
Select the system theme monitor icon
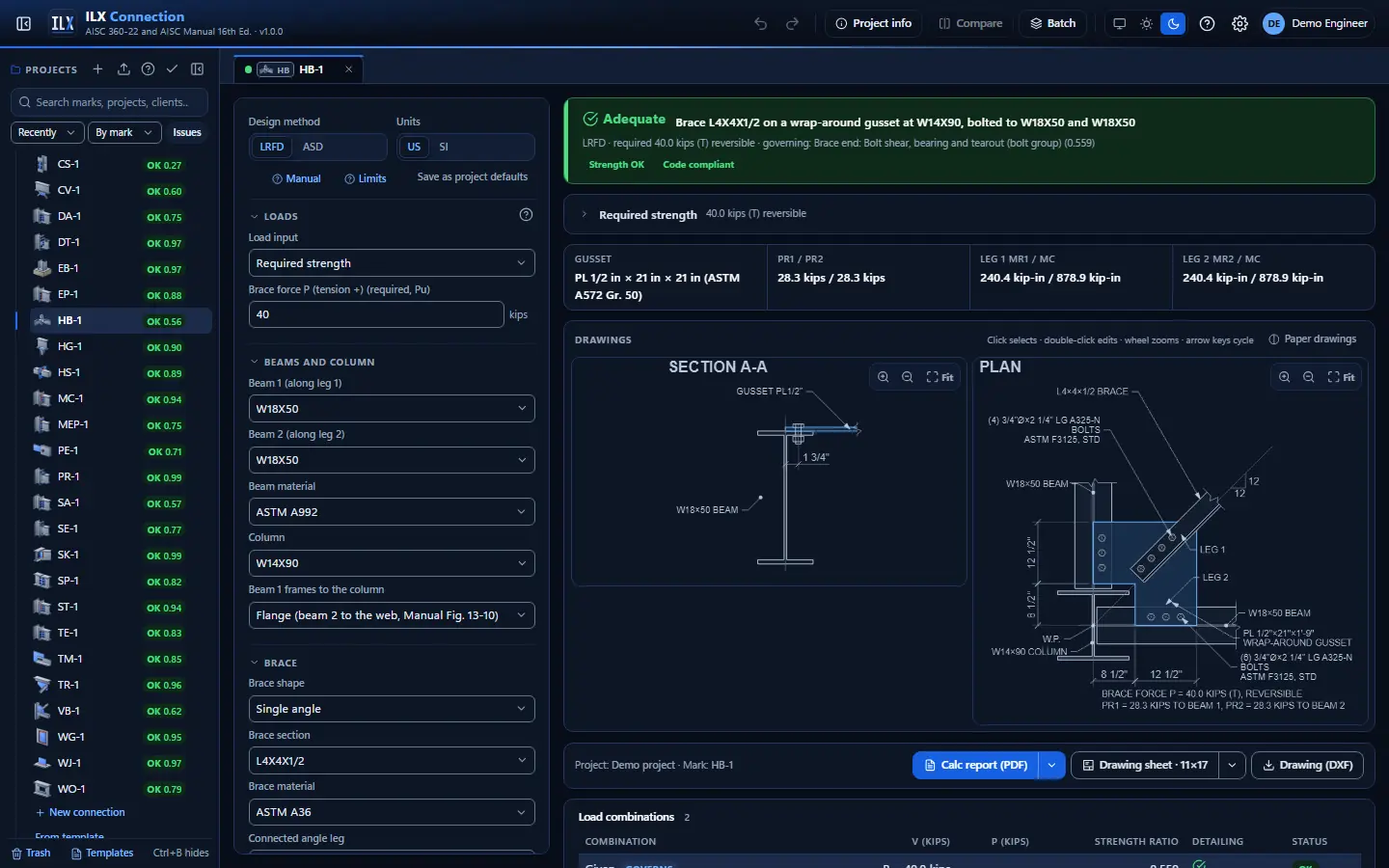pos(1119,23)
